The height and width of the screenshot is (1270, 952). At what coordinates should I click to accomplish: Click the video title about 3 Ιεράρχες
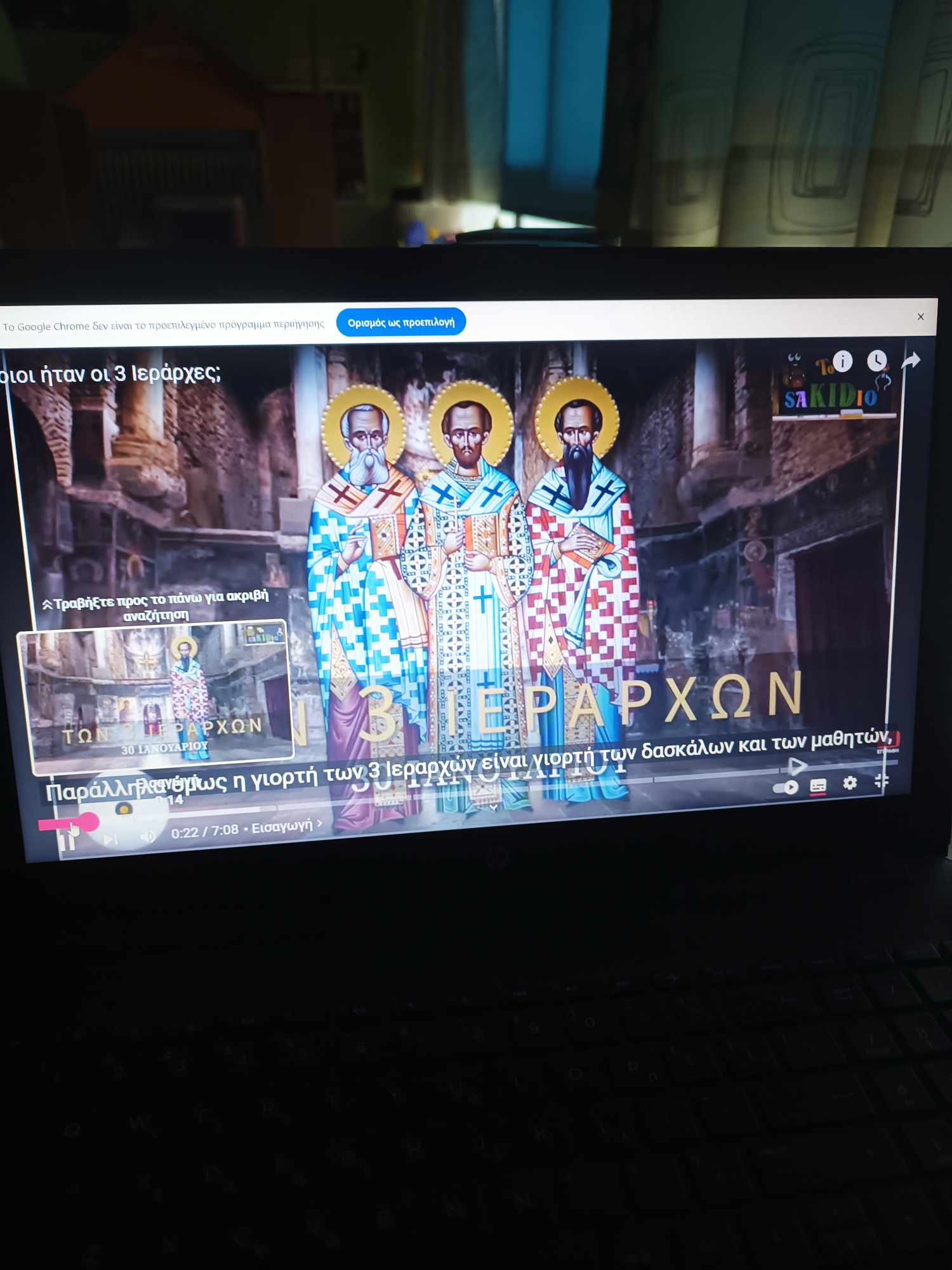[x=110, y=374]
